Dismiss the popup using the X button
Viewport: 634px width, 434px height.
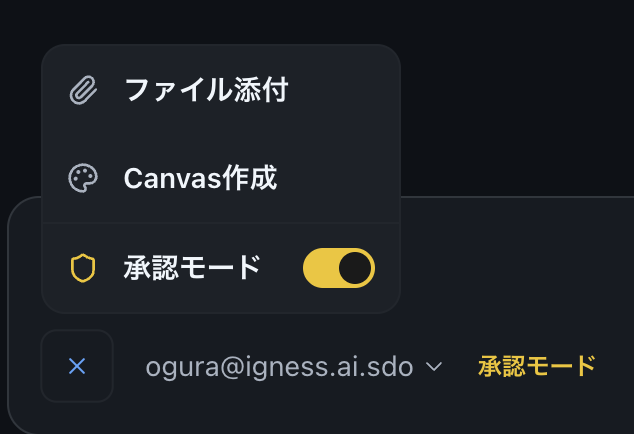tap(77, 366)
